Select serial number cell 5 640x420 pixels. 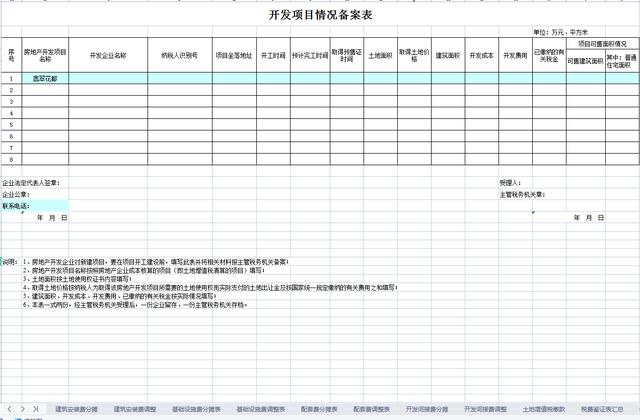pos(11,124)
